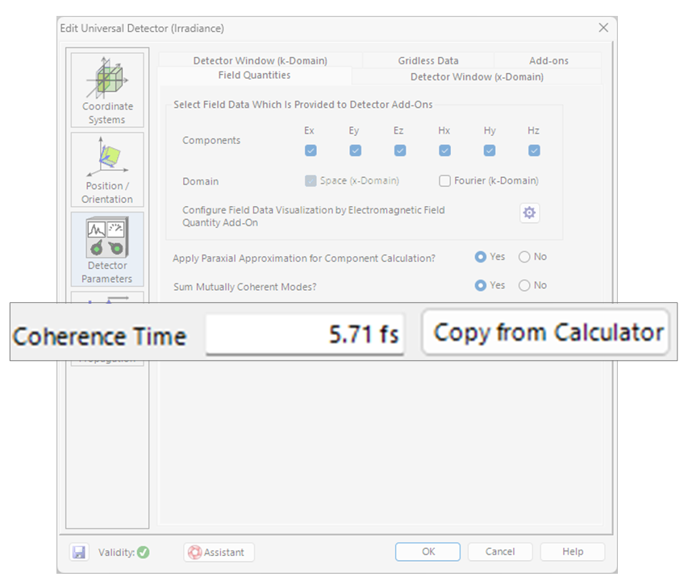Click the 'Configure Field Data Visualization' description text

pos(313,216)
